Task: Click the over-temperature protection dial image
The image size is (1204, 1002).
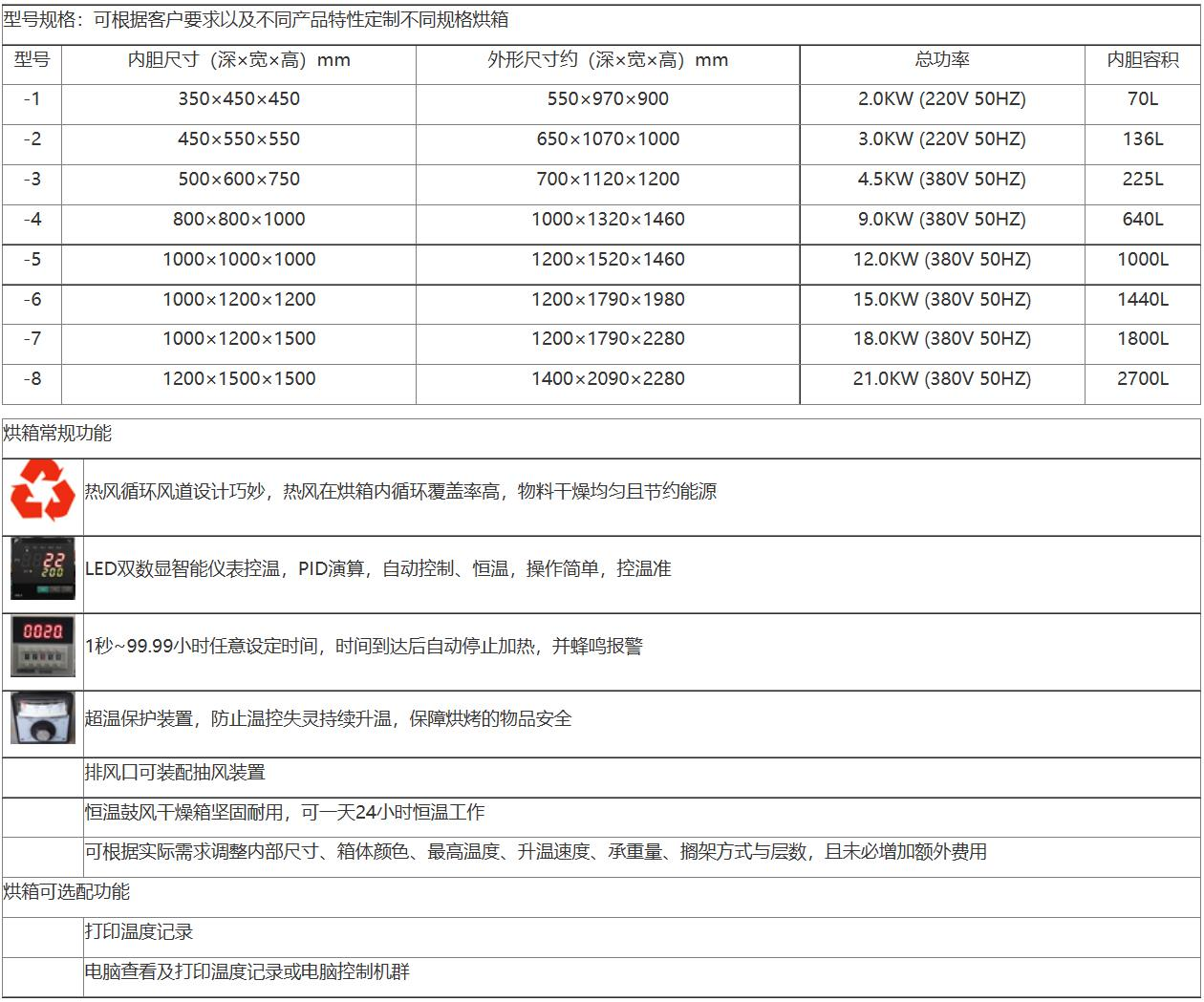Action: pos(43,717)
